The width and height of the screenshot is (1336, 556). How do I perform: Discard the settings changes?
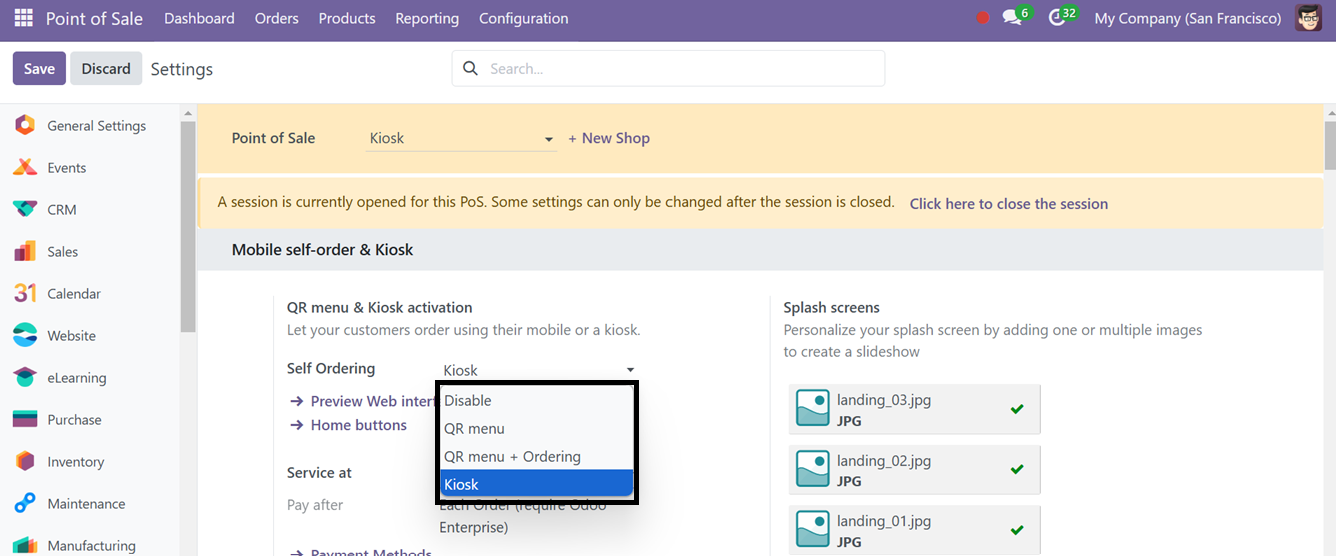click(106, 68)
